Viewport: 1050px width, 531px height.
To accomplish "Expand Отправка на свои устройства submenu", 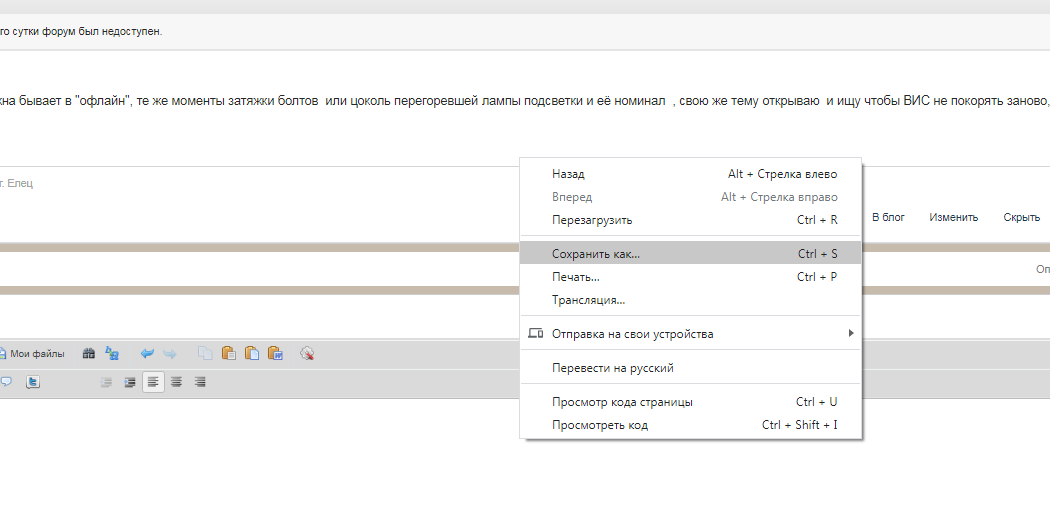I will (x=690, y=333).
